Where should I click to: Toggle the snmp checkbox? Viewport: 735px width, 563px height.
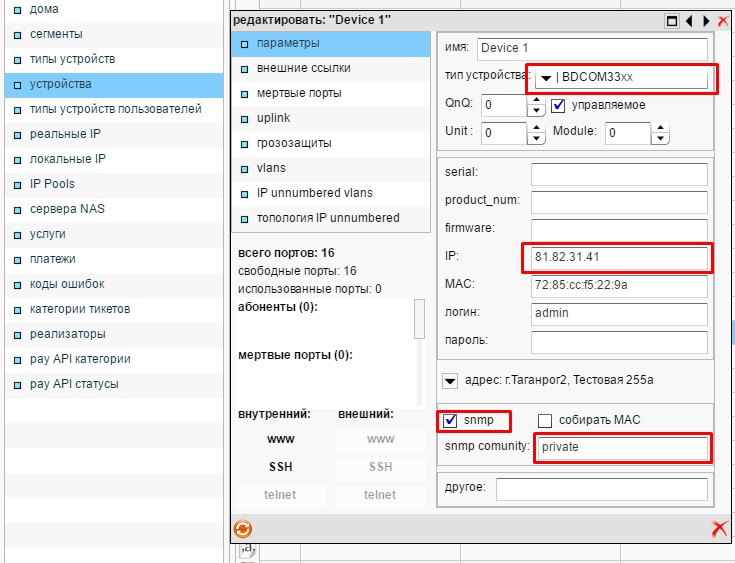pos(451,421)
